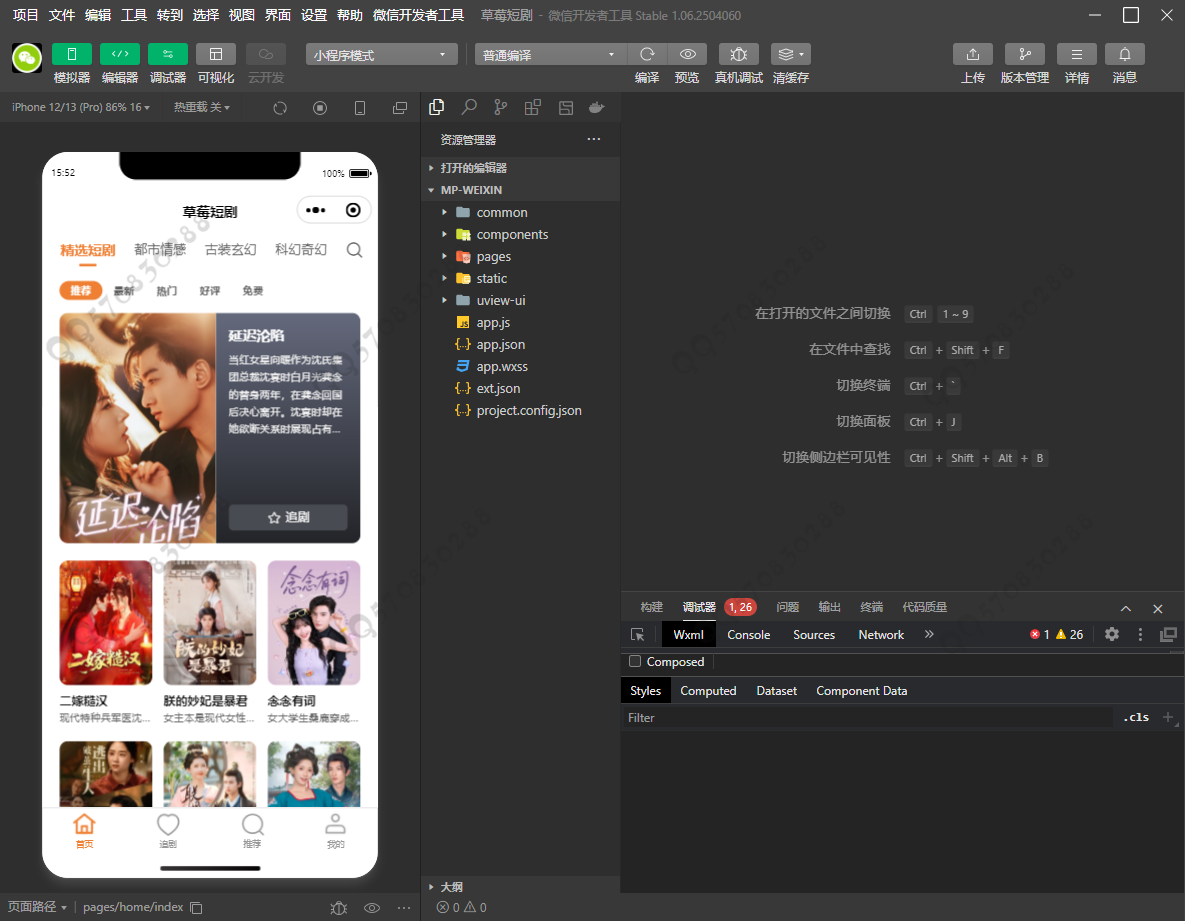Image resolution: width=1185 pixels, height=921 pixels.
Task: Open debugger settings gear icon
Action: point(1111,634)
